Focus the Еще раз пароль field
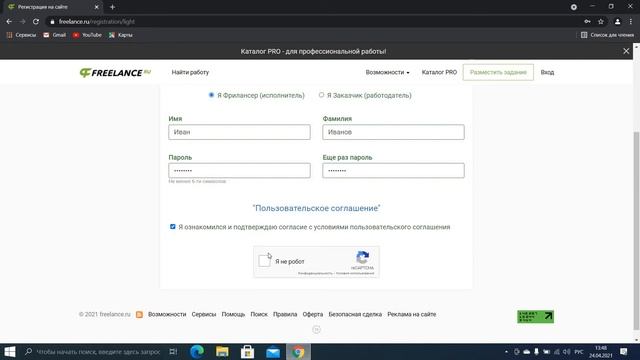This screenshot has width=640, height=360. tap(393, 171)
